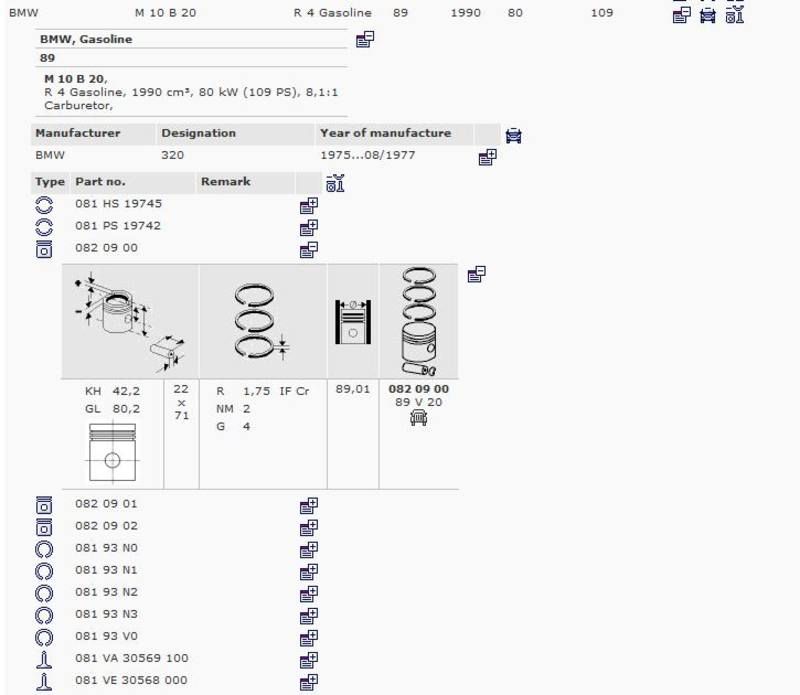Expand part 081 93 N2 details
The height and width of the screenshot is (695, 800).
[x=309, y=594]
